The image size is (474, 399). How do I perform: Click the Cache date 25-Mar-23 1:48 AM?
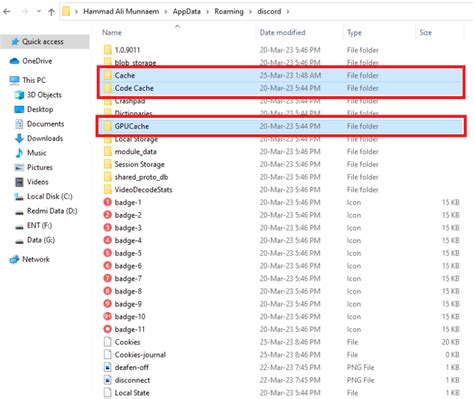click(290, 75)
